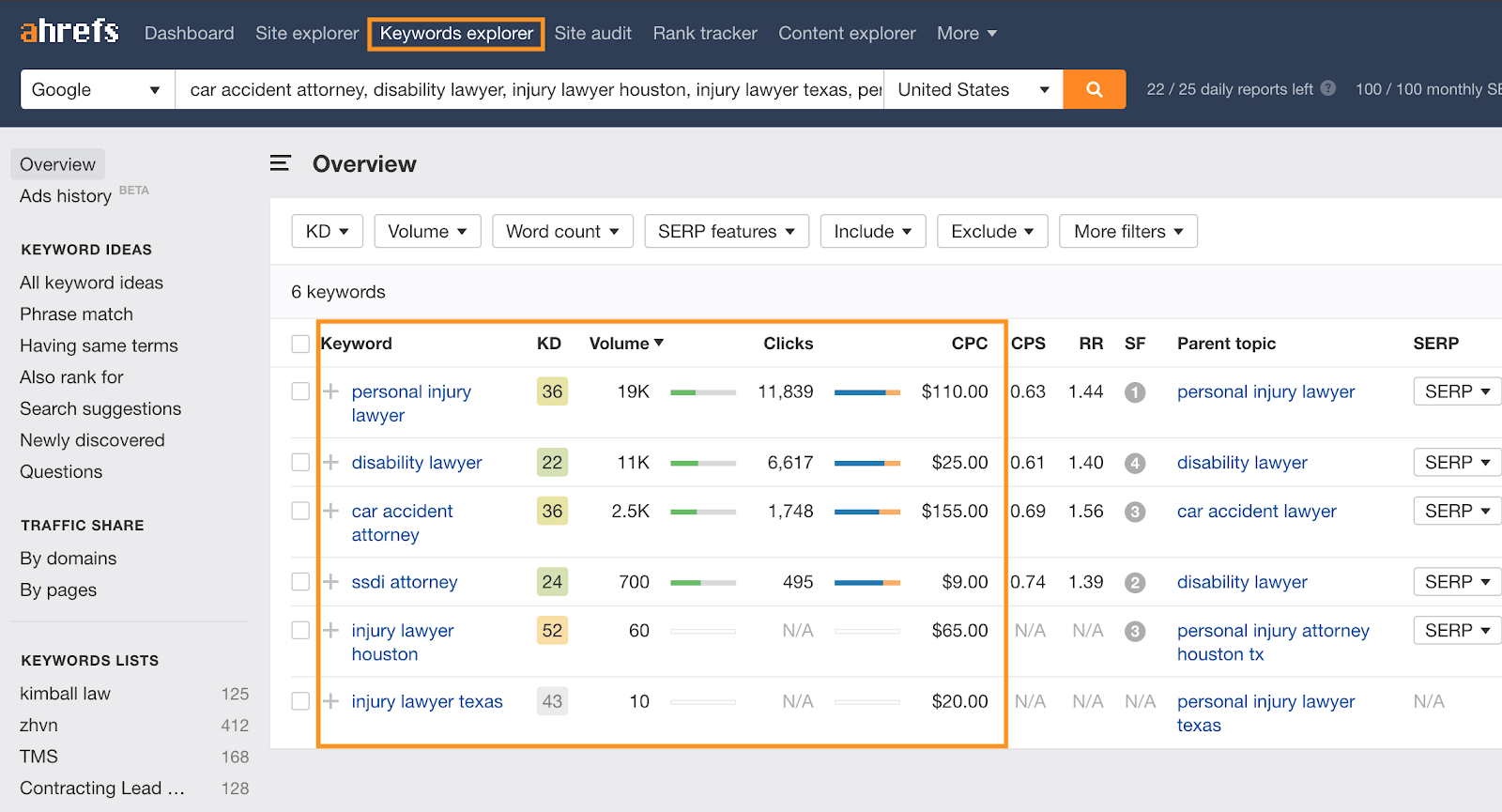Open the KD filter dropdown
1502x812 pixels.
328,231
